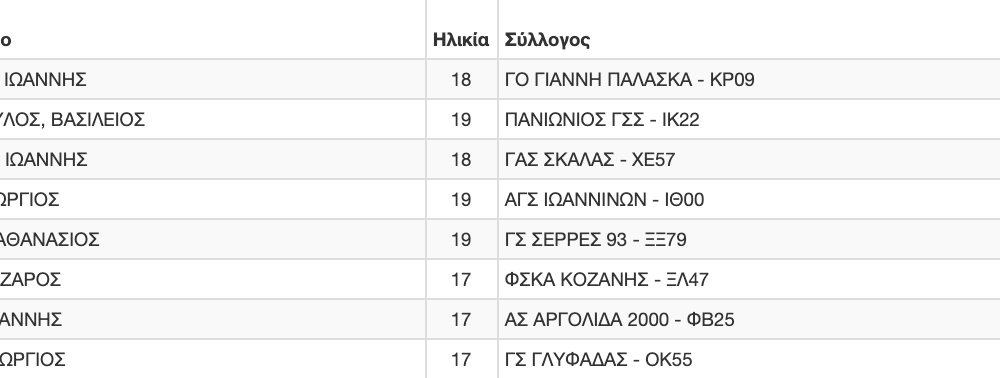Image resolution: width=1000 pixels, height=378 pixels.
Task: Click age 17 in ΓΛΥΦΑΔΑΣ row
Action: (461, 360)
